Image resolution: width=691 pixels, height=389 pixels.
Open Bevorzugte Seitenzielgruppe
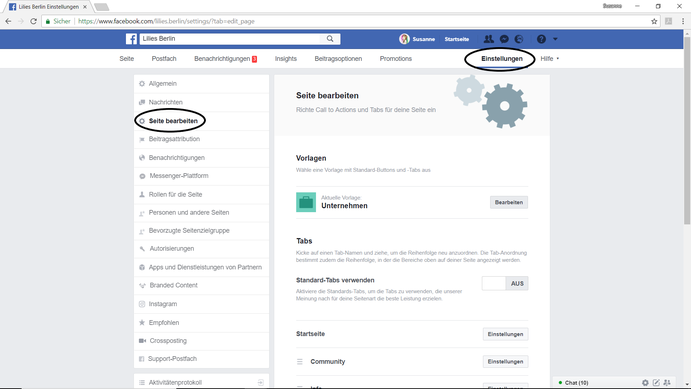point(201,230)
